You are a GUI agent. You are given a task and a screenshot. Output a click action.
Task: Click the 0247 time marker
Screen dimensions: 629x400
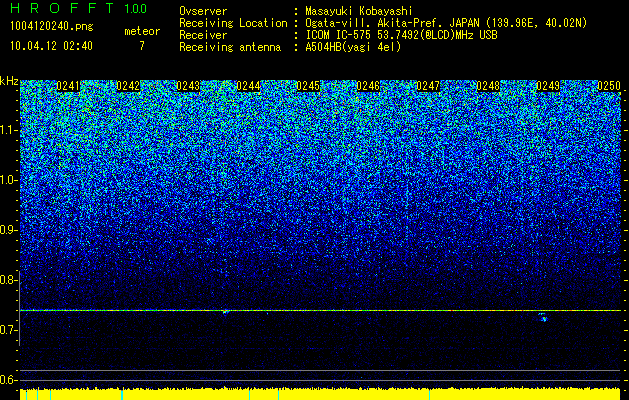428,86
